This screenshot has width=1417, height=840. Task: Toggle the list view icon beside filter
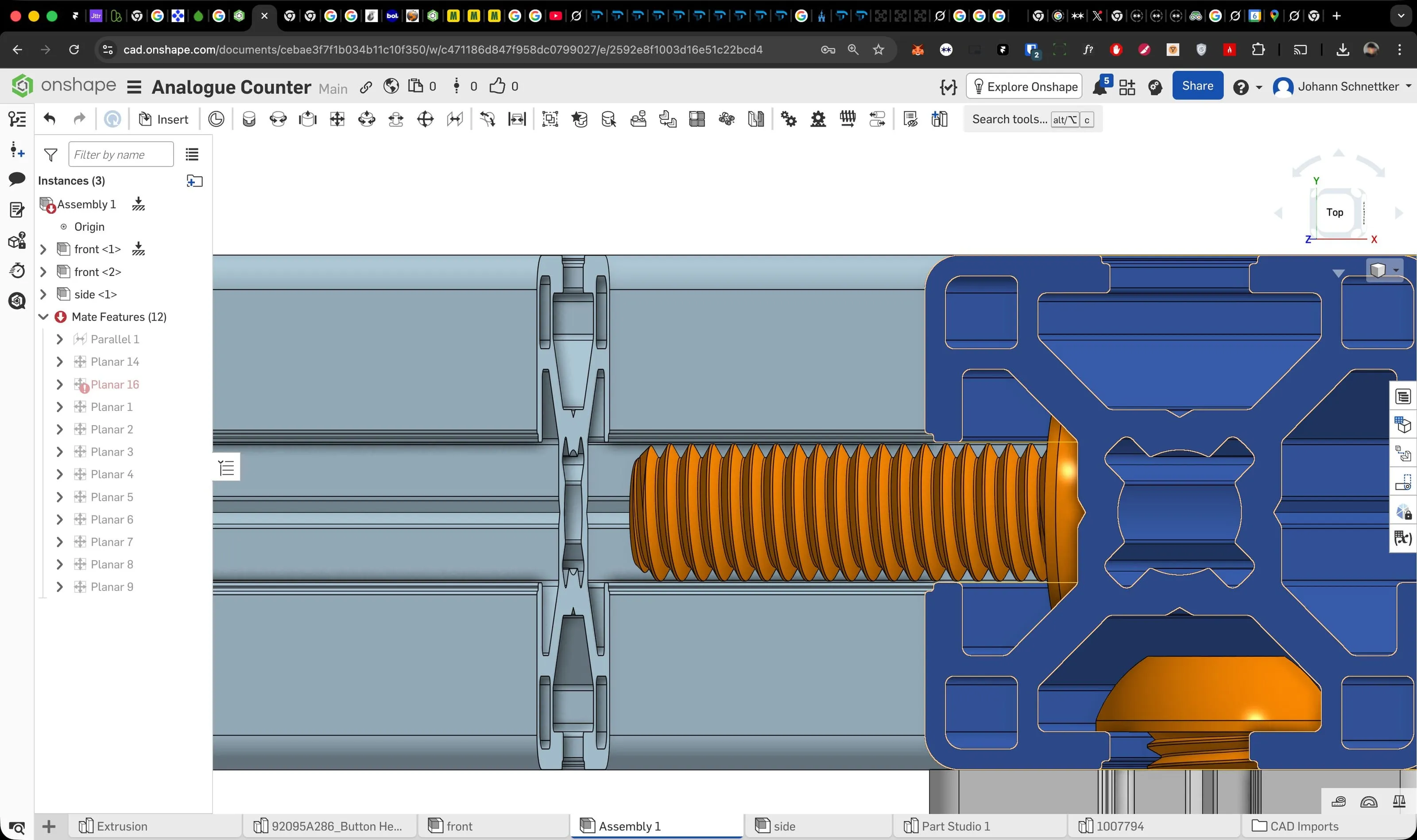click(x=192, y=155)
